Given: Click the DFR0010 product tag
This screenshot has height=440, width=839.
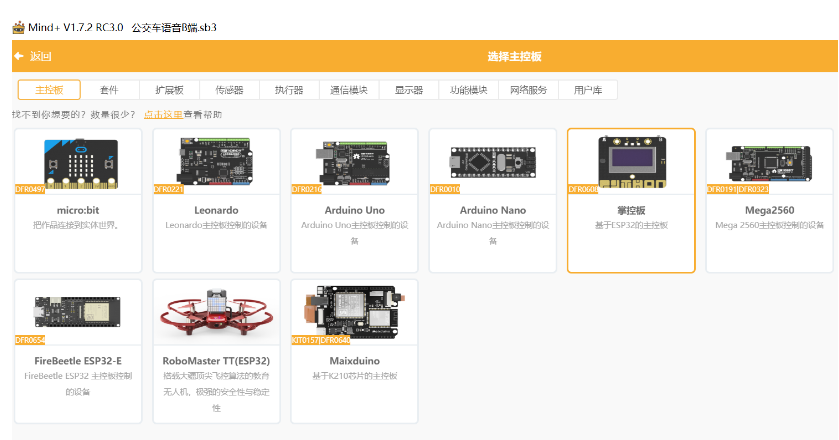Looking at the screenshot, I should coord(445,189).
